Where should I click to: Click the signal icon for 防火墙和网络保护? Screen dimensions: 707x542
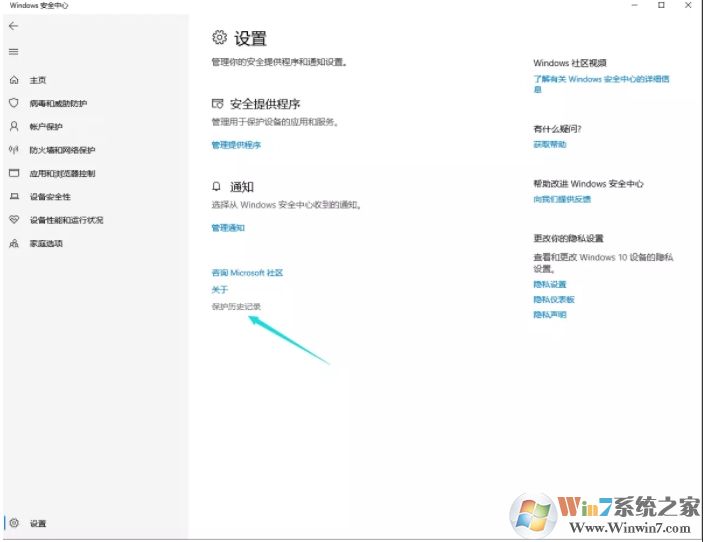(14, 150)
